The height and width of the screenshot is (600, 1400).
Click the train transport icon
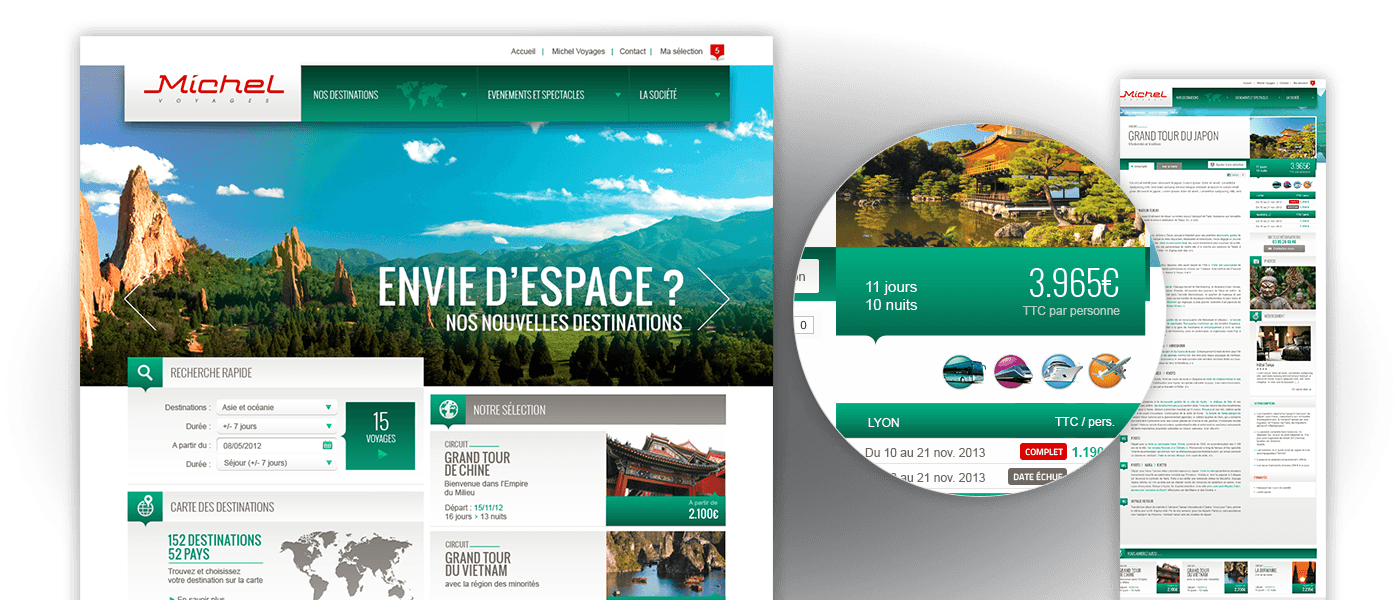point(1012,371)
